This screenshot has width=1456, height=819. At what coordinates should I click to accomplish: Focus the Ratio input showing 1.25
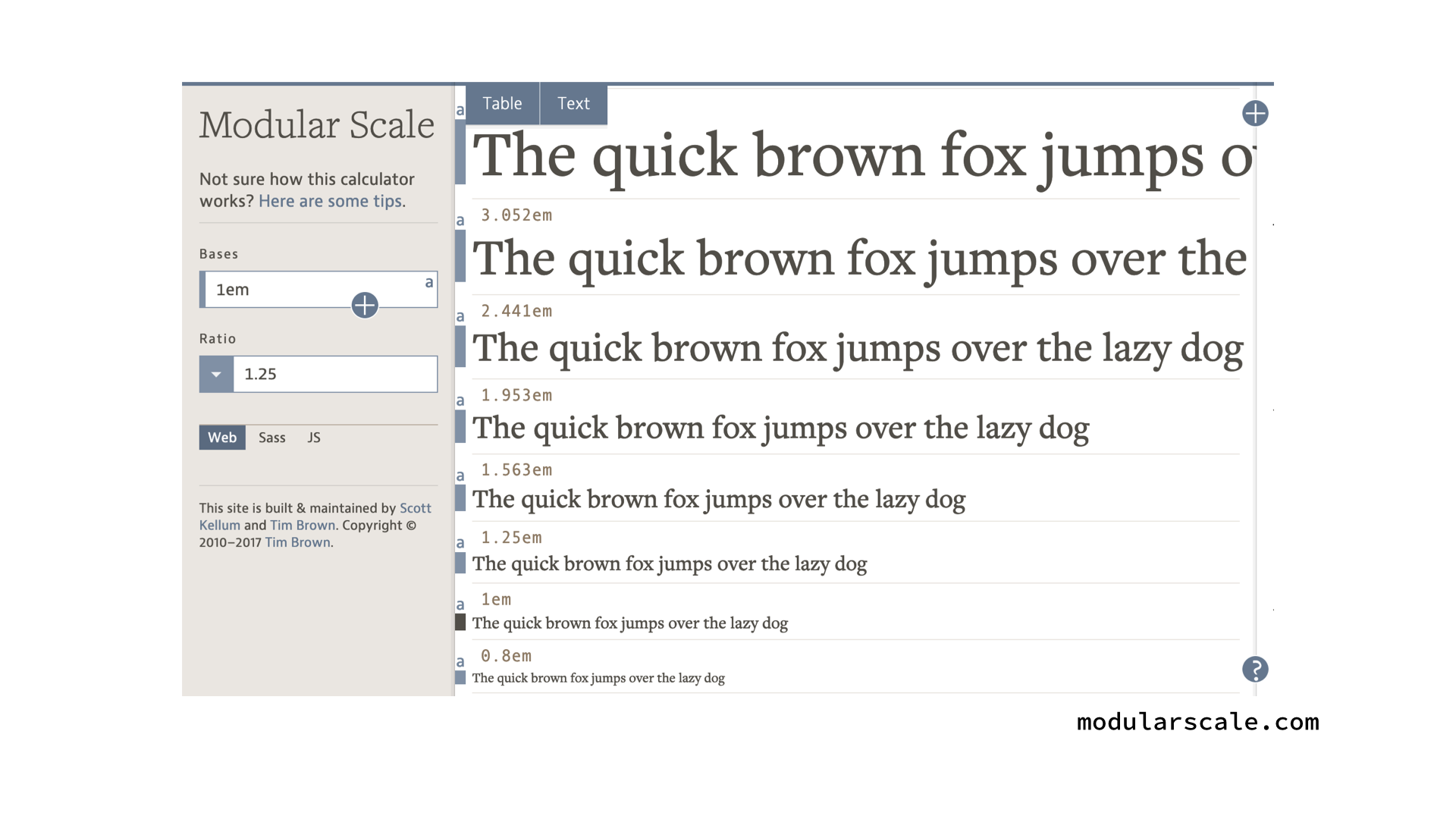click(335, 374)
